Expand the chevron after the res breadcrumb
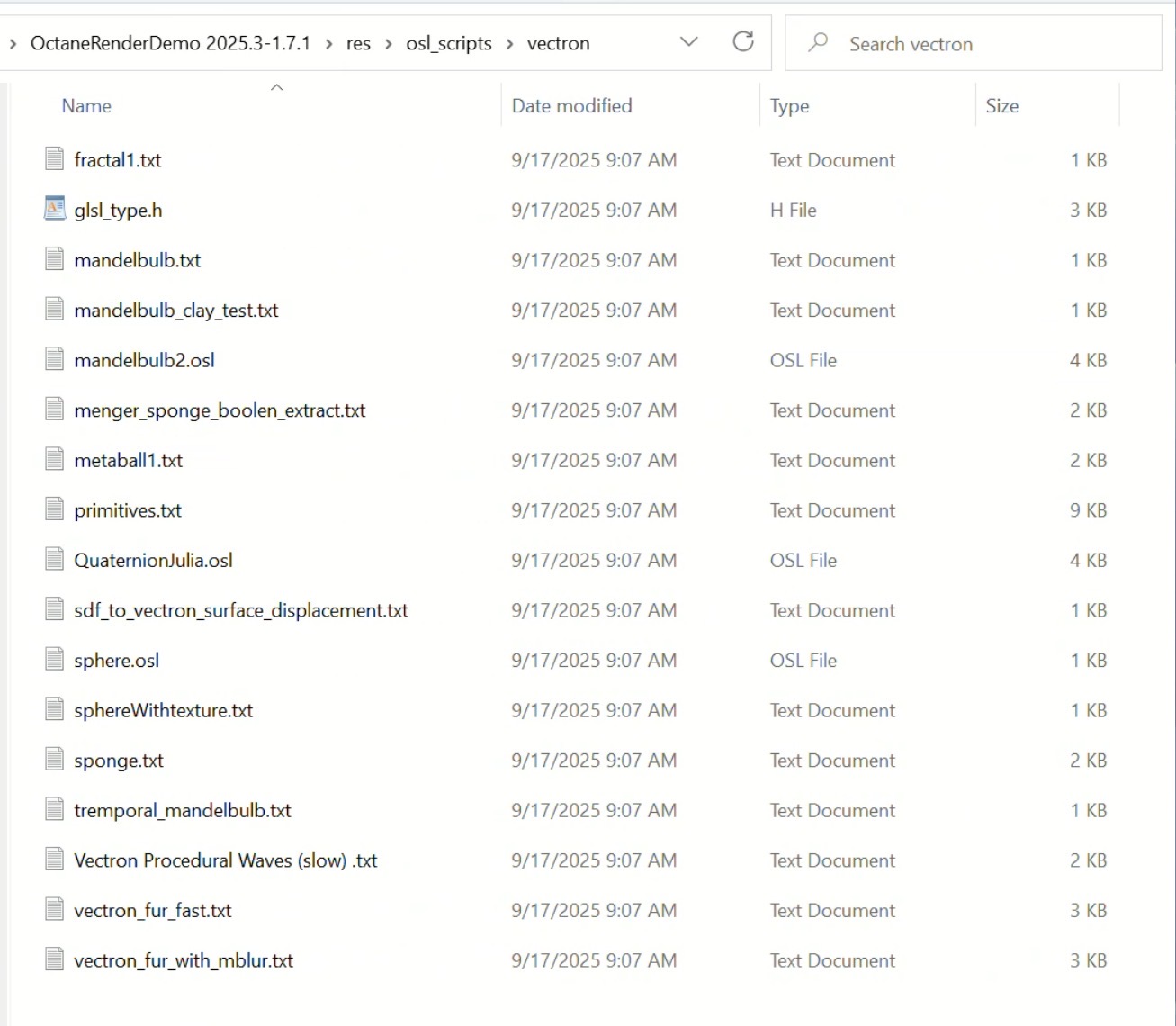The width and height of the screenshot is (1176, 1026). tap(389, 43)
